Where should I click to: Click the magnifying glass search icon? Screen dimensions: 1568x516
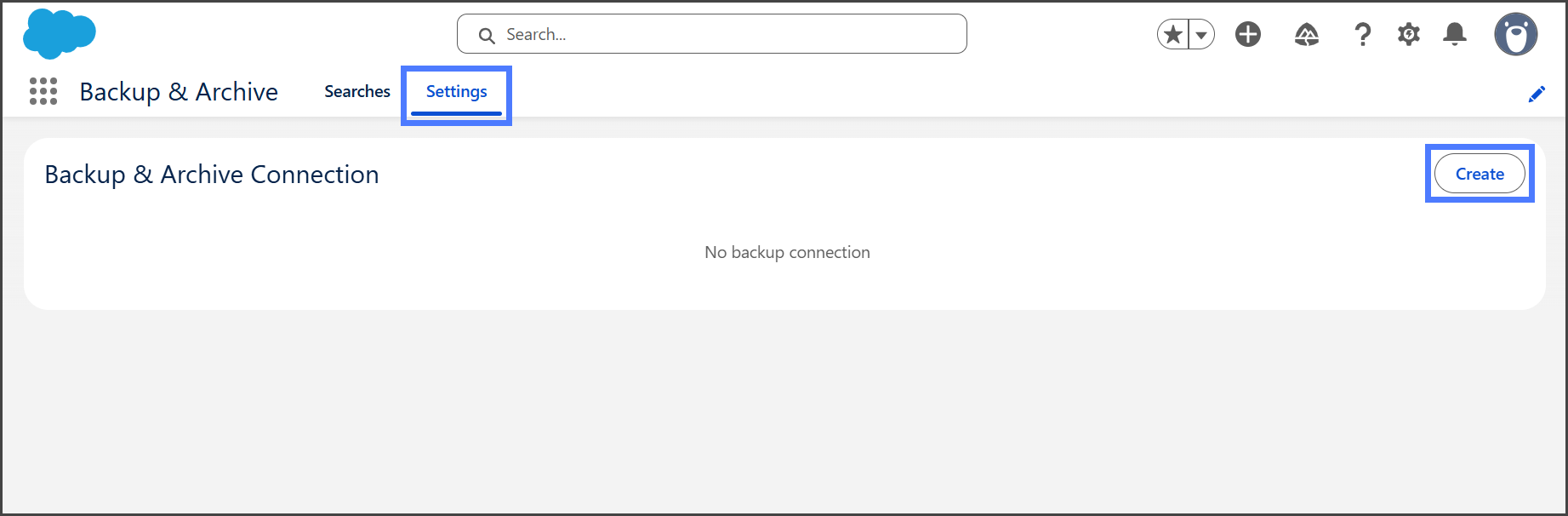click(487, 35)
